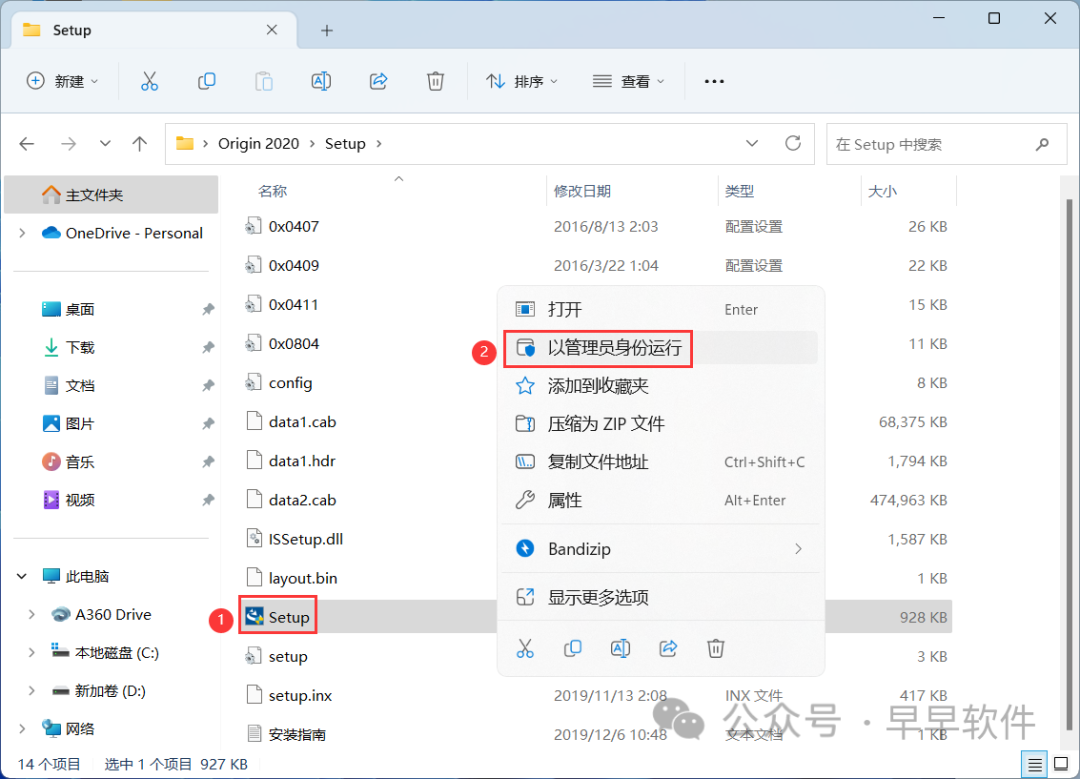
Task: Expand the A360 Drive tree node
Action: pos(31,615)
